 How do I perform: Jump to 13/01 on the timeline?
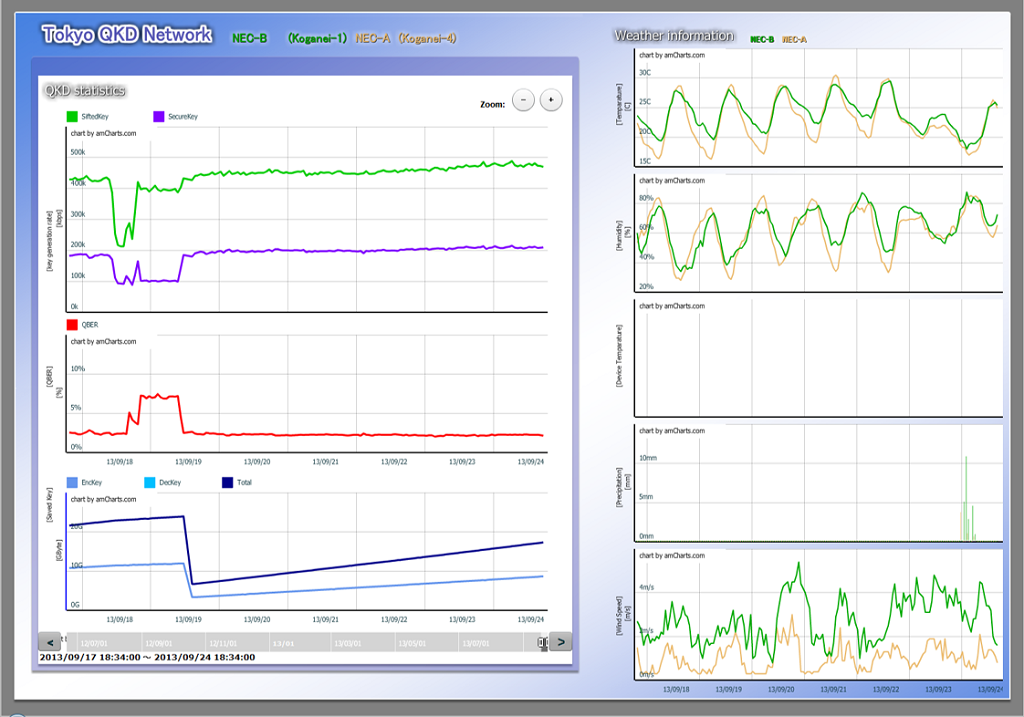[x=283, y=644]
